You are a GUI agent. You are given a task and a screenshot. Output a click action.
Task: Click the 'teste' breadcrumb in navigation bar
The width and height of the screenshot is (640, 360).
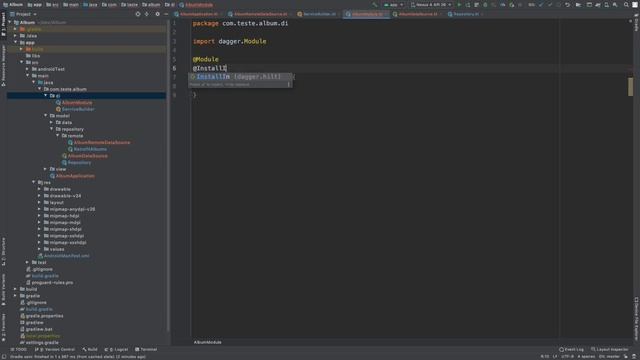pos(129,5)
